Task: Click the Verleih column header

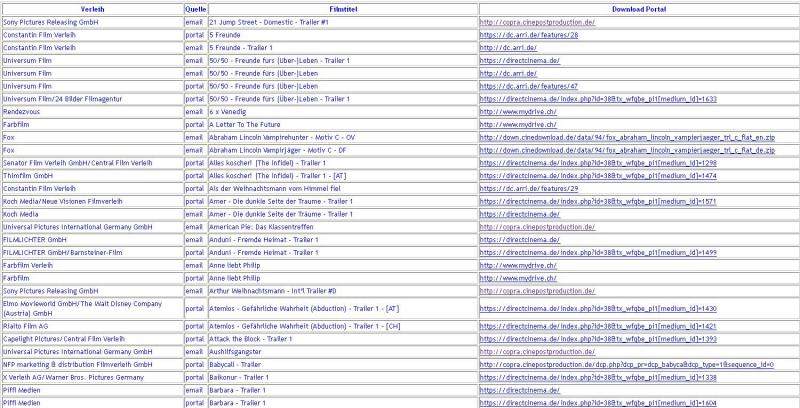Action: (92, 8)
